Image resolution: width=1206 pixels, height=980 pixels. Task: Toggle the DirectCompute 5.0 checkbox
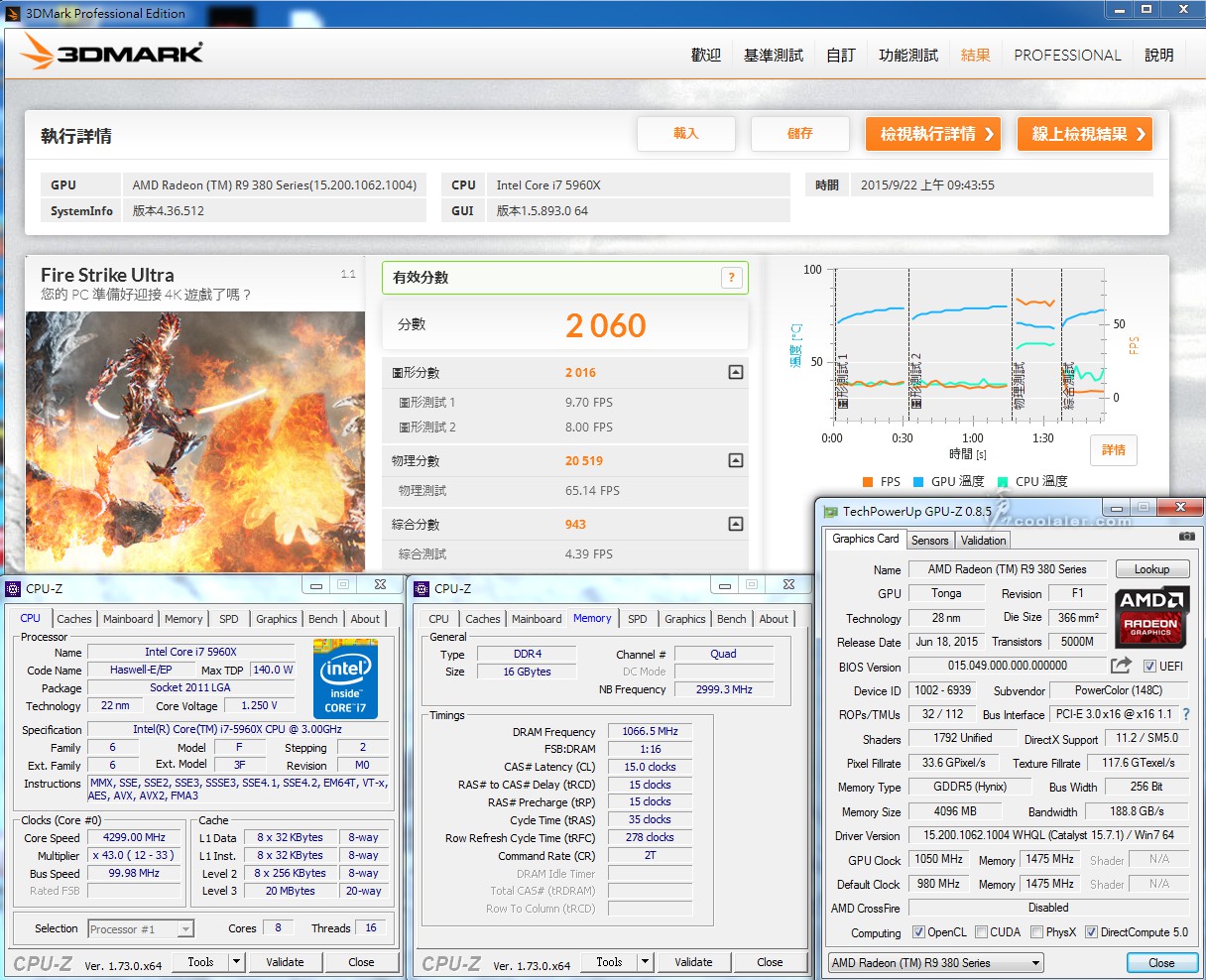[x=1091, y=932]
